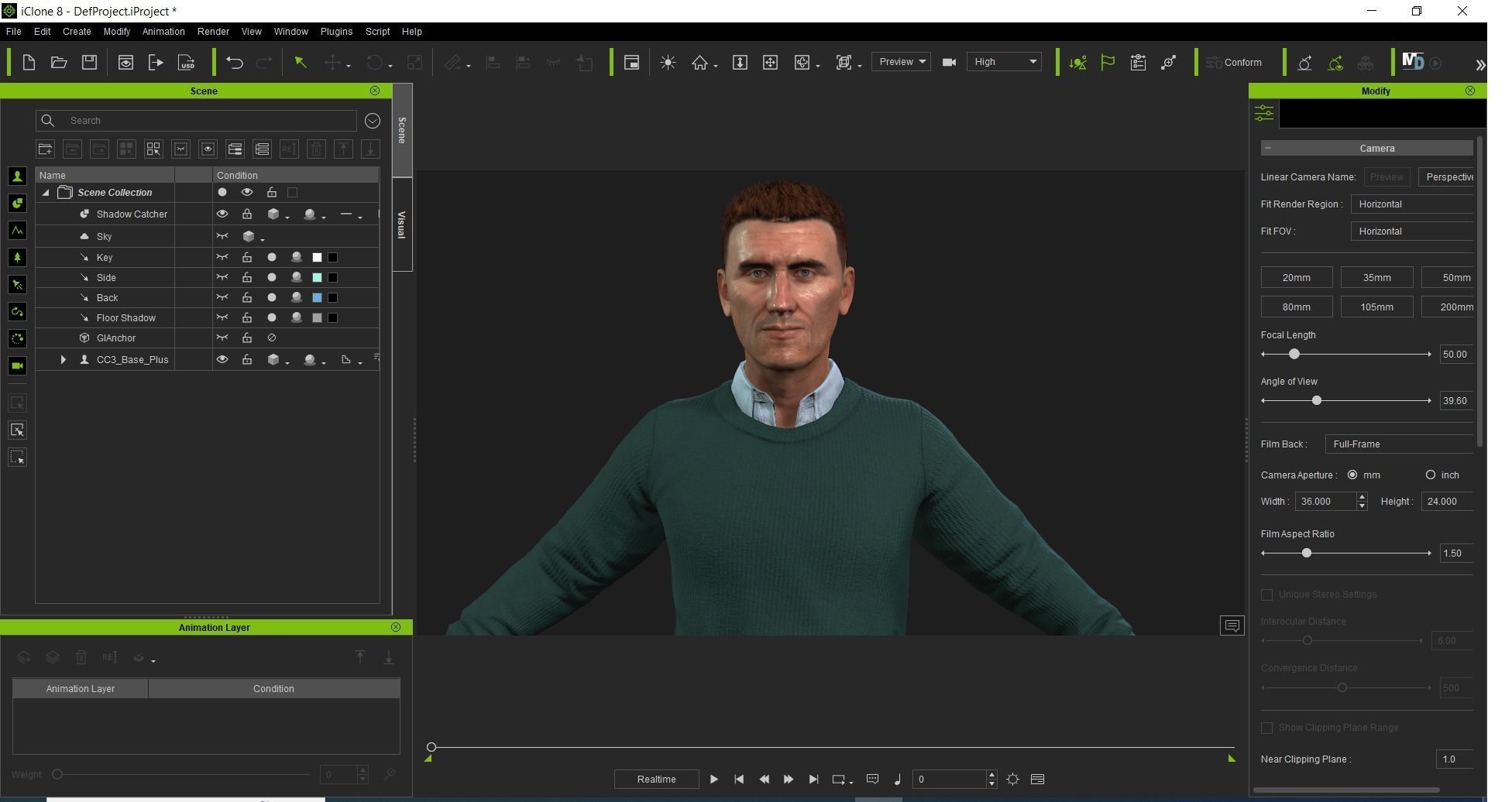The height and width of the screenshot is (802, 1512).
Task: Open the Render menu
Action: click(213, 32)
